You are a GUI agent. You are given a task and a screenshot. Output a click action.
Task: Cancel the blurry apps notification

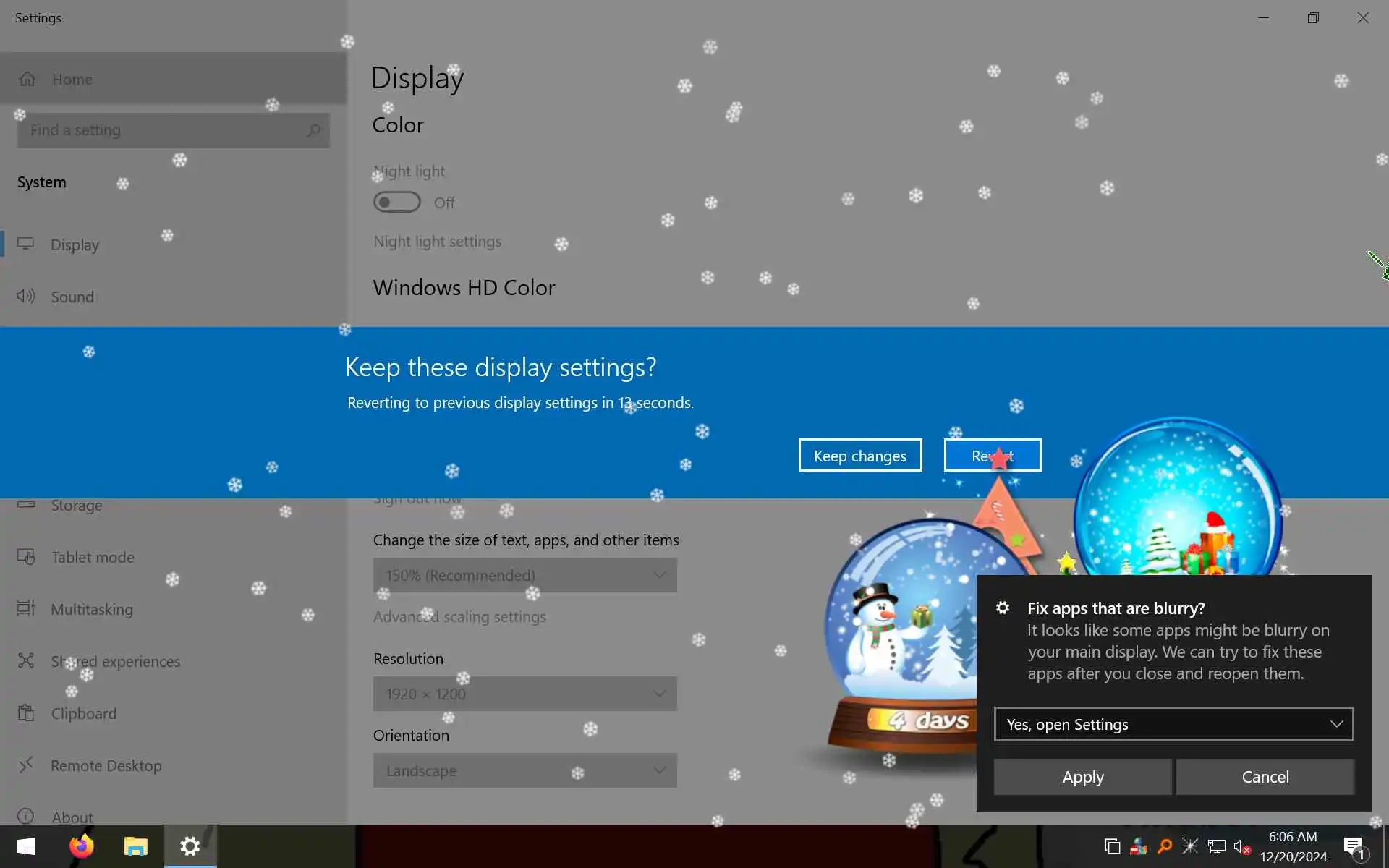click(x=1265, y=777)
